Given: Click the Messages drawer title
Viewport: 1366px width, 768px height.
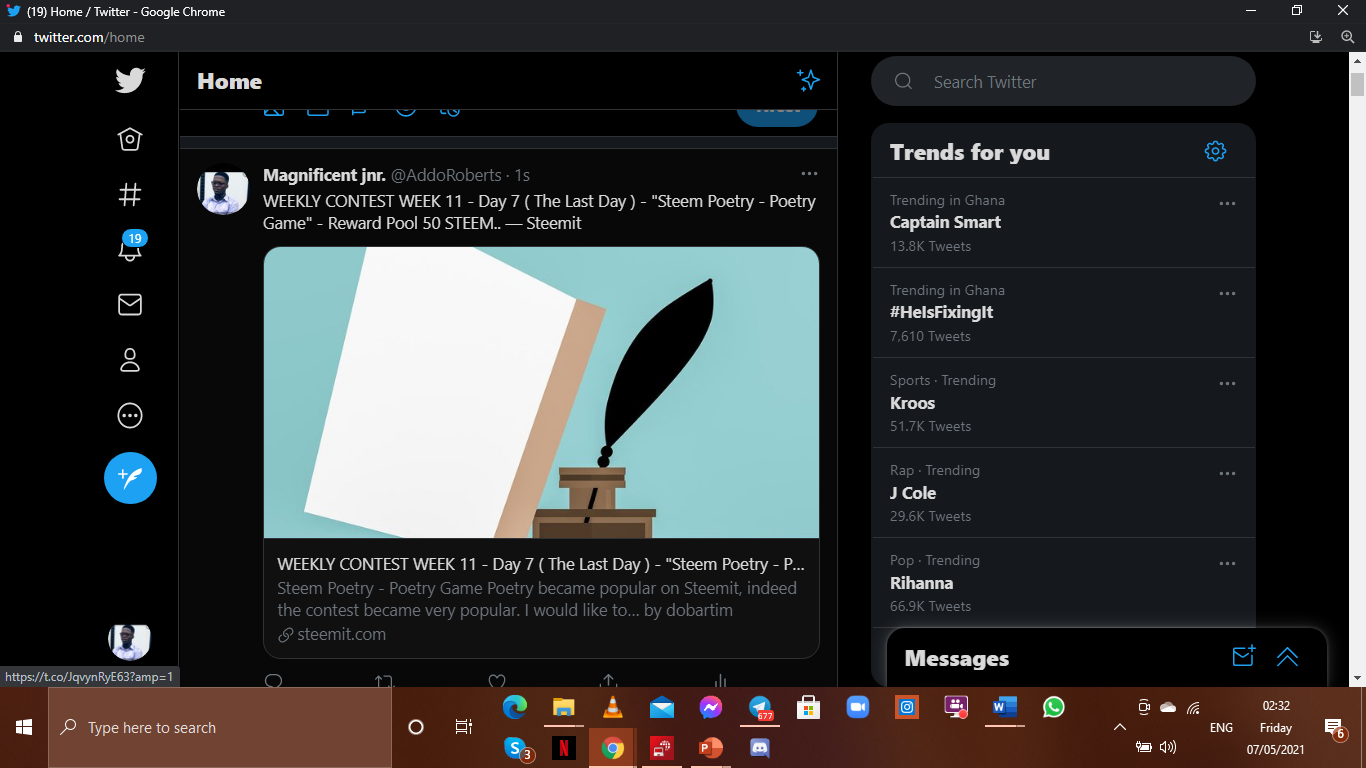Looking at the screenshot, I should pos(957,658).
